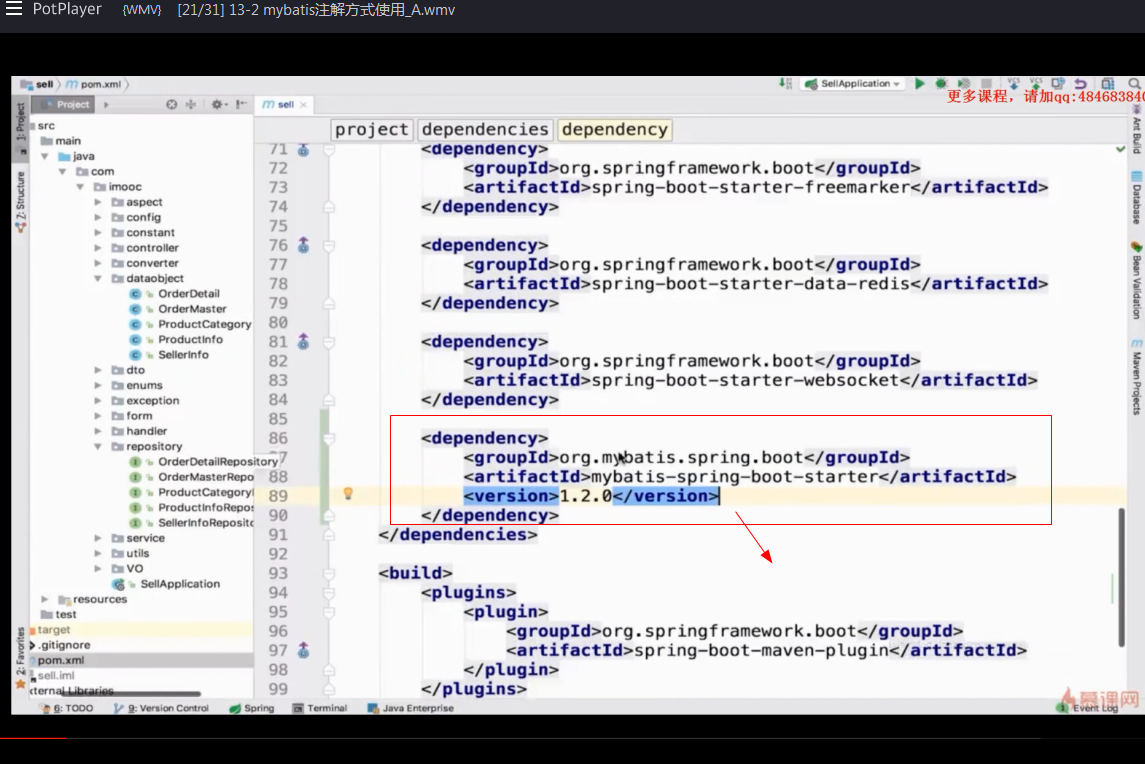Open the Maven Projects side tab
1145x764 pixels.
point(1136,378)
